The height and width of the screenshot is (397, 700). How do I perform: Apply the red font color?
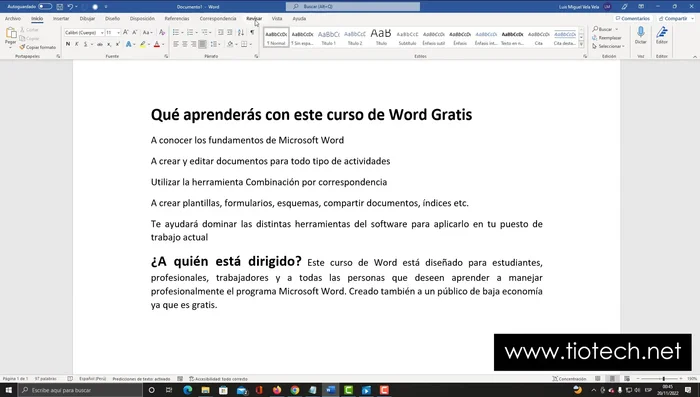click(x=157, y=44)
